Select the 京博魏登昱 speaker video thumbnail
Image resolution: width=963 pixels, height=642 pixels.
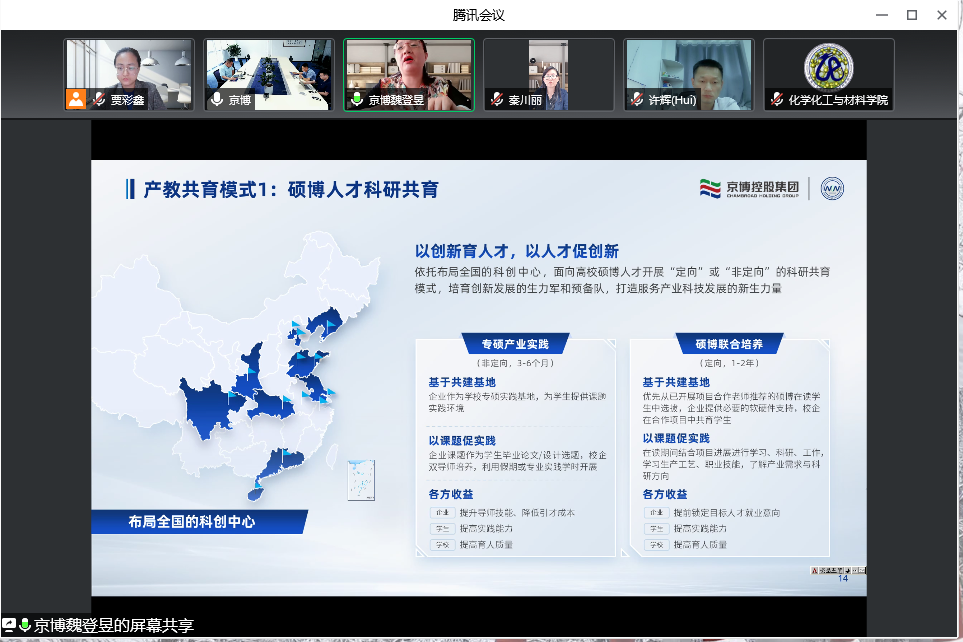click(409, 74)
